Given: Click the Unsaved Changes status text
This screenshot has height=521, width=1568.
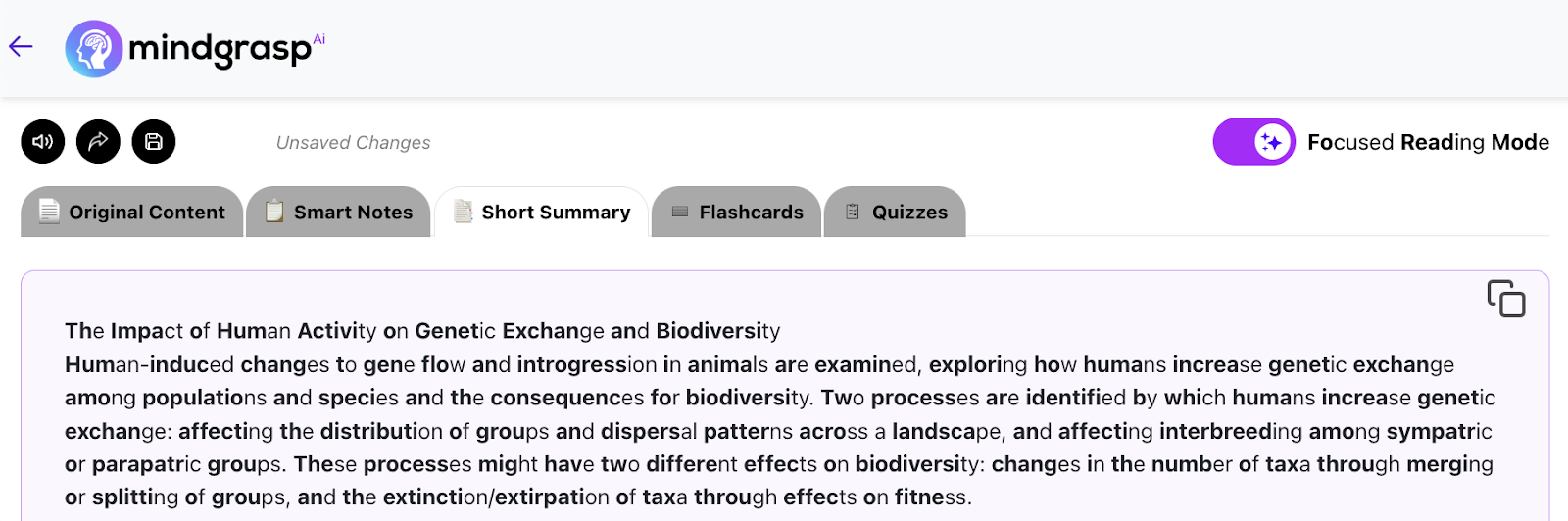Looking at the screenshot, I should pos(353,143).
